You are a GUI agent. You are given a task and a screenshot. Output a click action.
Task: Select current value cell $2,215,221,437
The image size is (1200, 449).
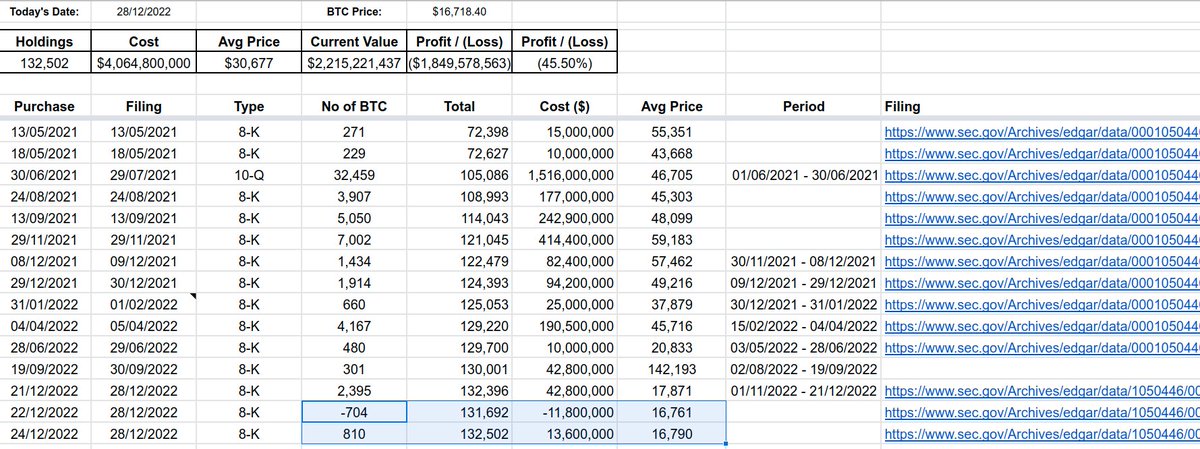click(x=354, y=62)
